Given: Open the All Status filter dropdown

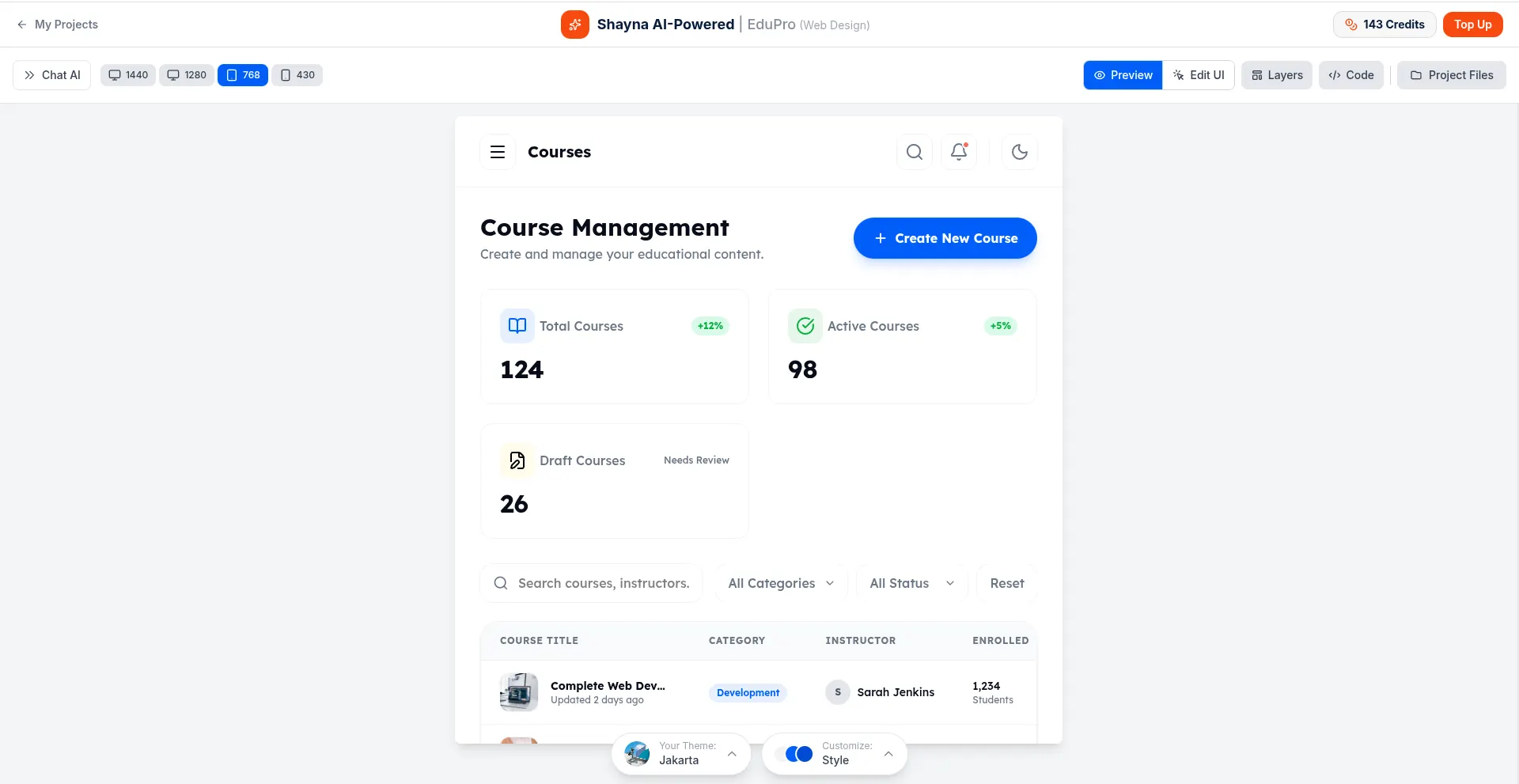Looking at the screenshot, I should 911,583.
